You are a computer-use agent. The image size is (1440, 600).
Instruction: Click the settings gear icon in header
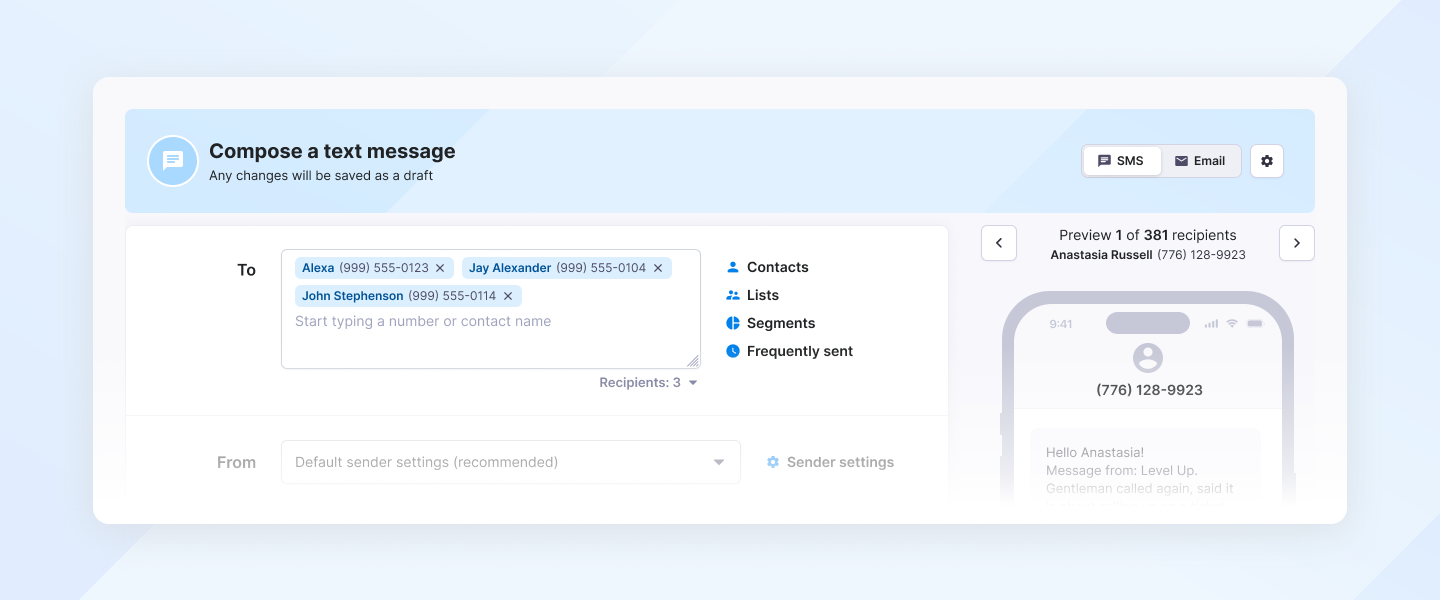pyautogui.click(x=1267, y=161)
